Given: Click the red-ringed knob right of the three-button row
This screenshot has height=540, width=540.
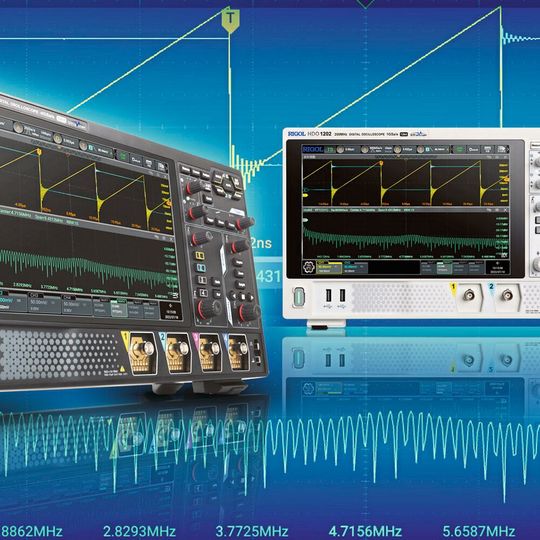Looking at the screenshot, I should (245, 224).
